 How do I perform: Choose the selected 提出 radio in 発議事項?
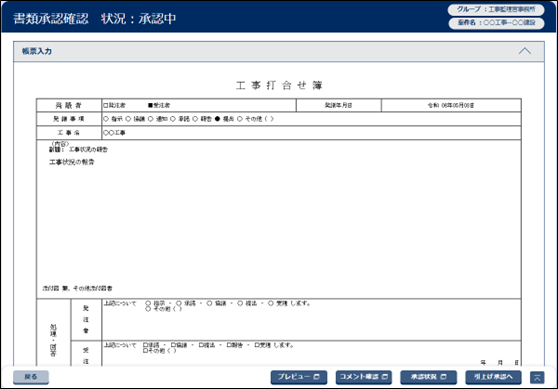(x=217, y=119)
